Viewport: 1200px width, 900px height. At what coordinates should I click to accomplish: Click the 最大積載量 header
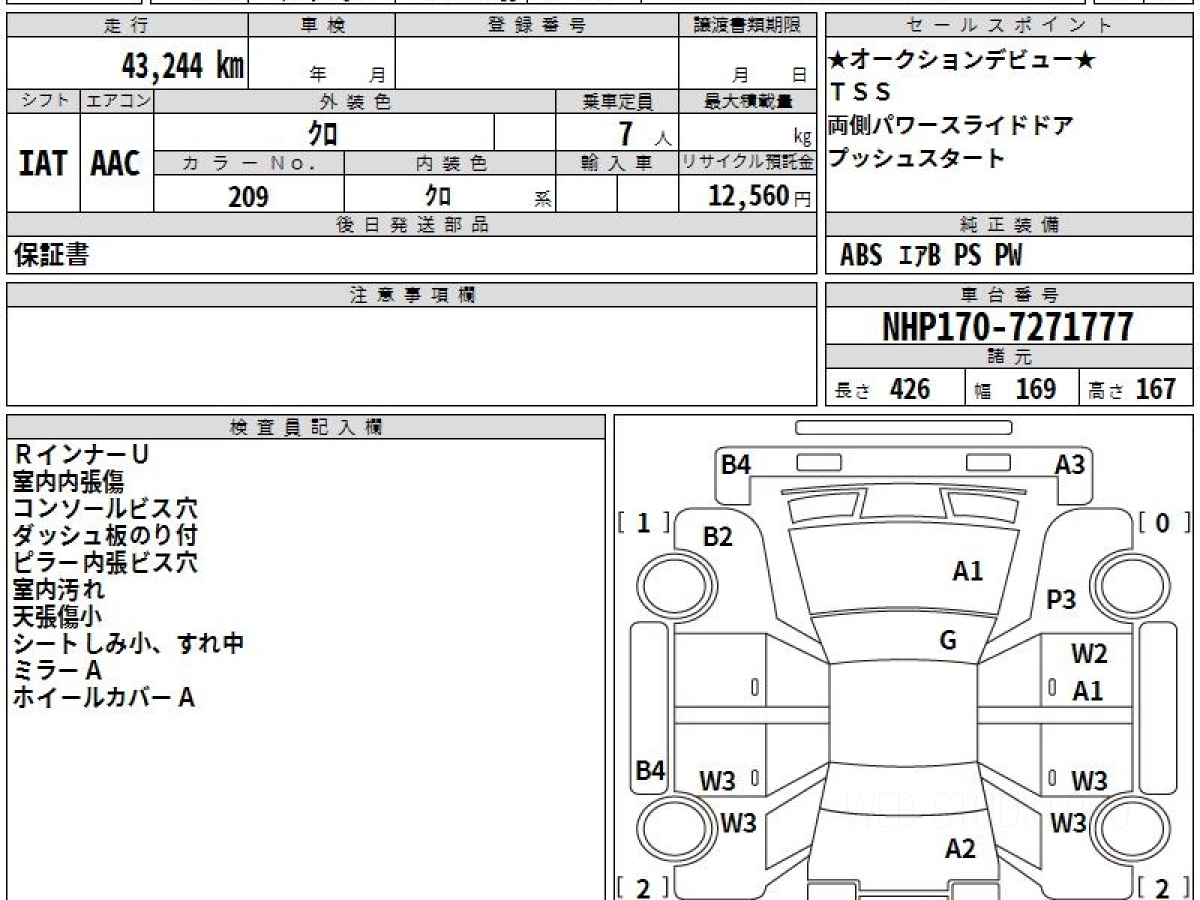tap(747, 101)
